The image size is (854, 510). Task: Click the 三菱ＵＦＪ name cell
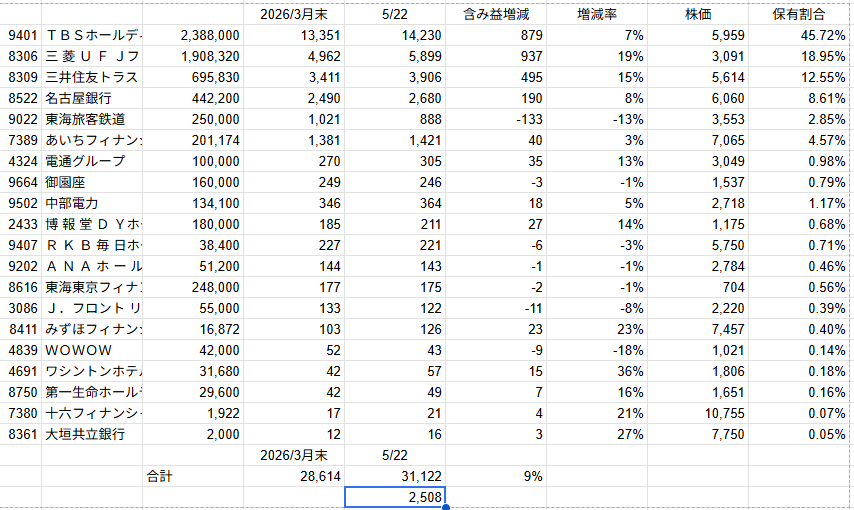[x=92, y=56]
